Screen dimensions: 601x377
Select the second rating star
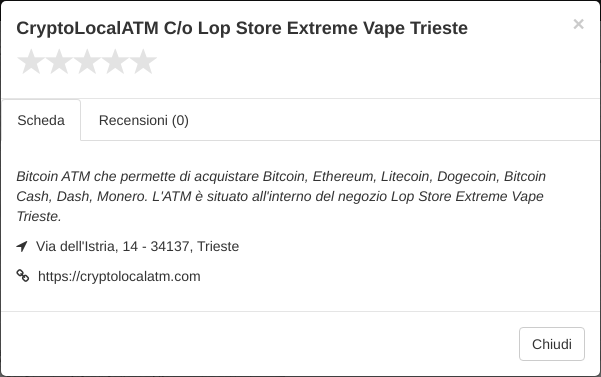59,61
